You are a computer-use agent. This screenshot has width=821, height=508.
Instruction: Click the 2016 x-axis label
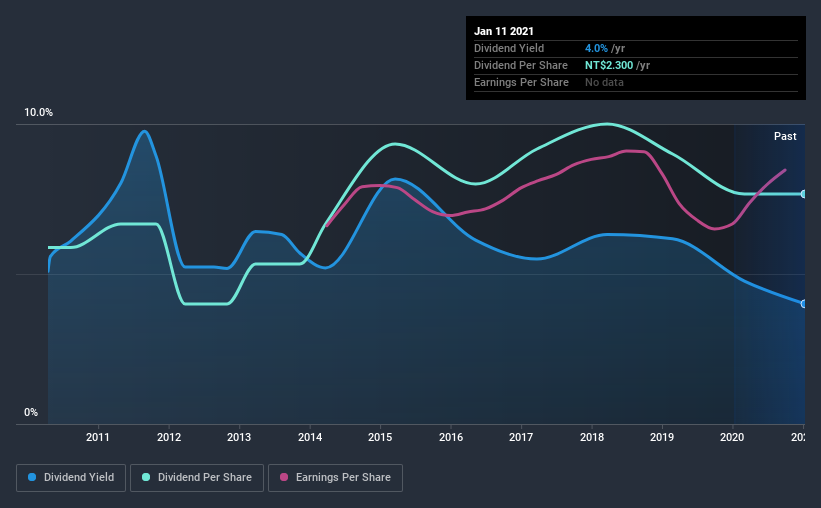tap(451, 437)
